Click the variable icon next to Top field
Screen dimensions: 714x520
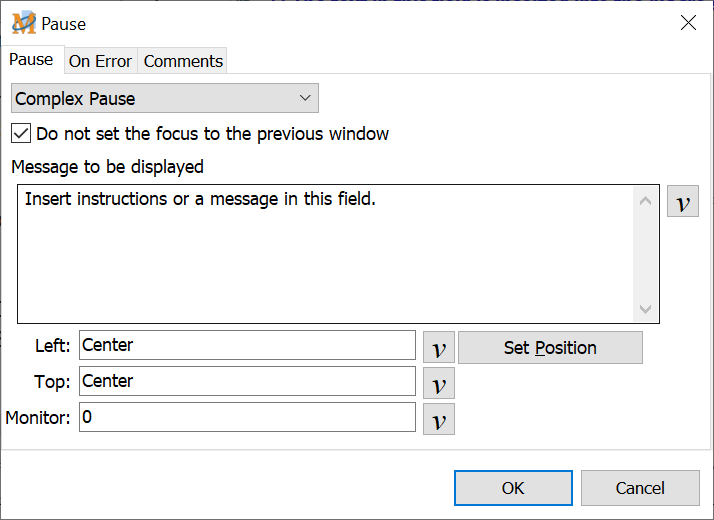coord(439,383)
